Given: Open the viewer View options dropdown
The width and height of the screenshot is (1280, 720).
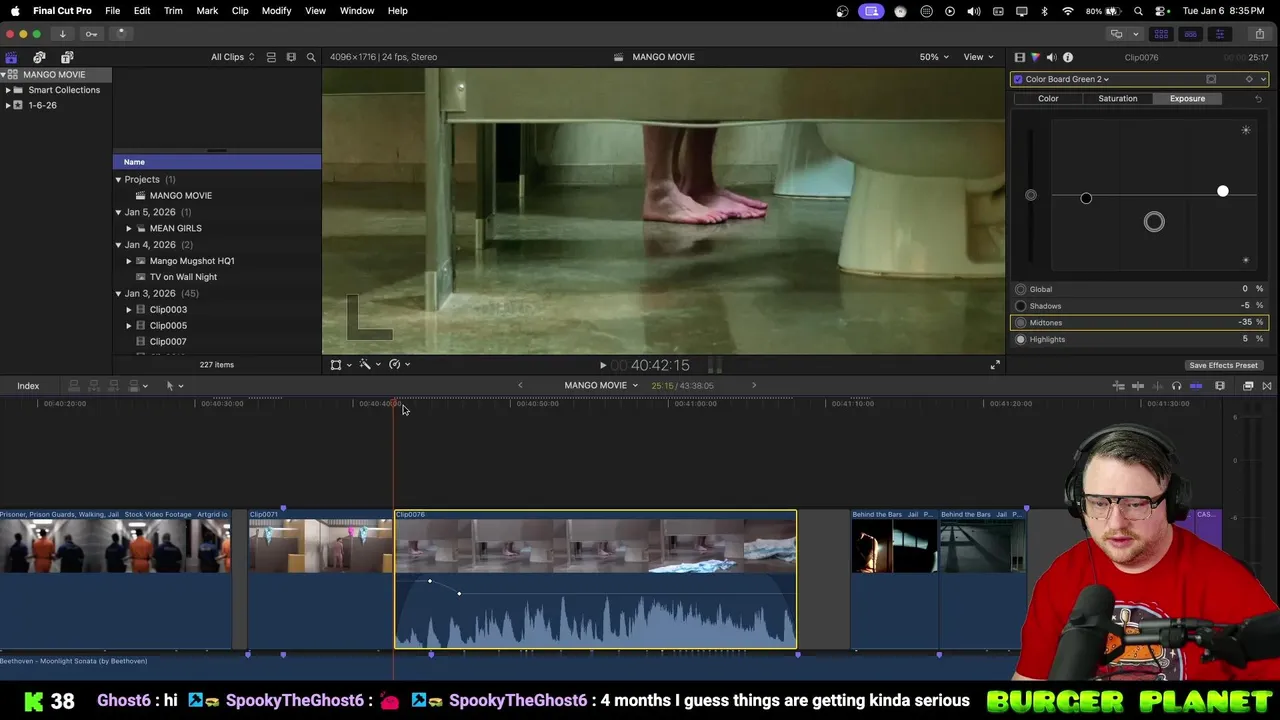Looking at the screenshot, I should click(x=977, y=57).
